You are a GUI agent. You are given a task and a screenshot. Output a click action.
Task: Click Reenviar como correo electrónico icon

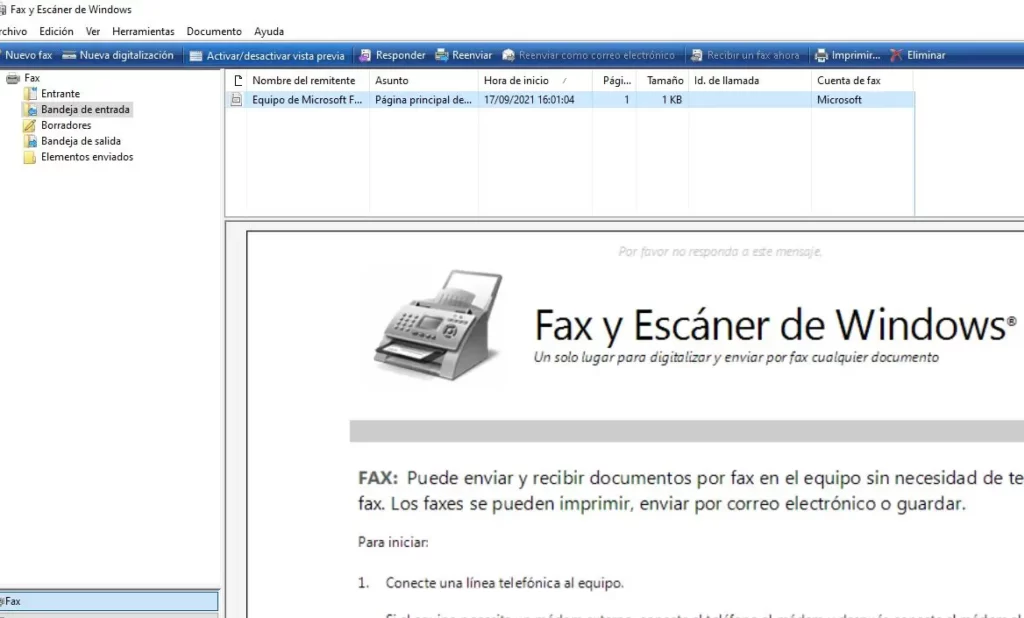click(x=508, y=56)
